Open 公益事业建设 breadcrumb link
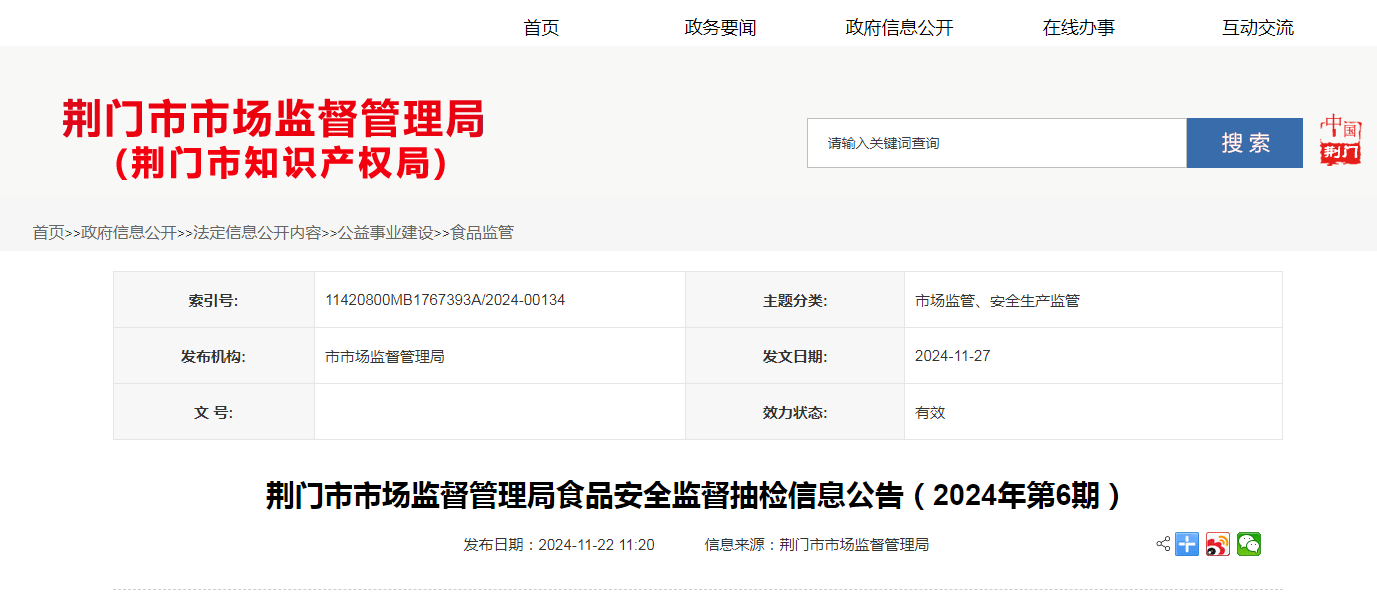1377x592 pixels. click(x=385, y=232)
